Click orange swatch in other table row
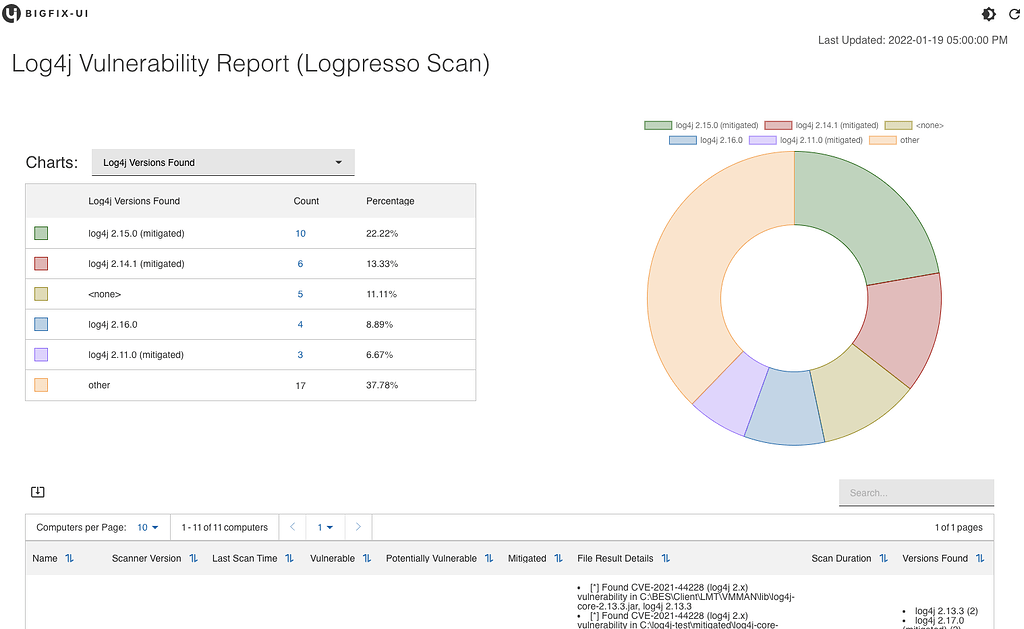 click(x=41, y=385)
